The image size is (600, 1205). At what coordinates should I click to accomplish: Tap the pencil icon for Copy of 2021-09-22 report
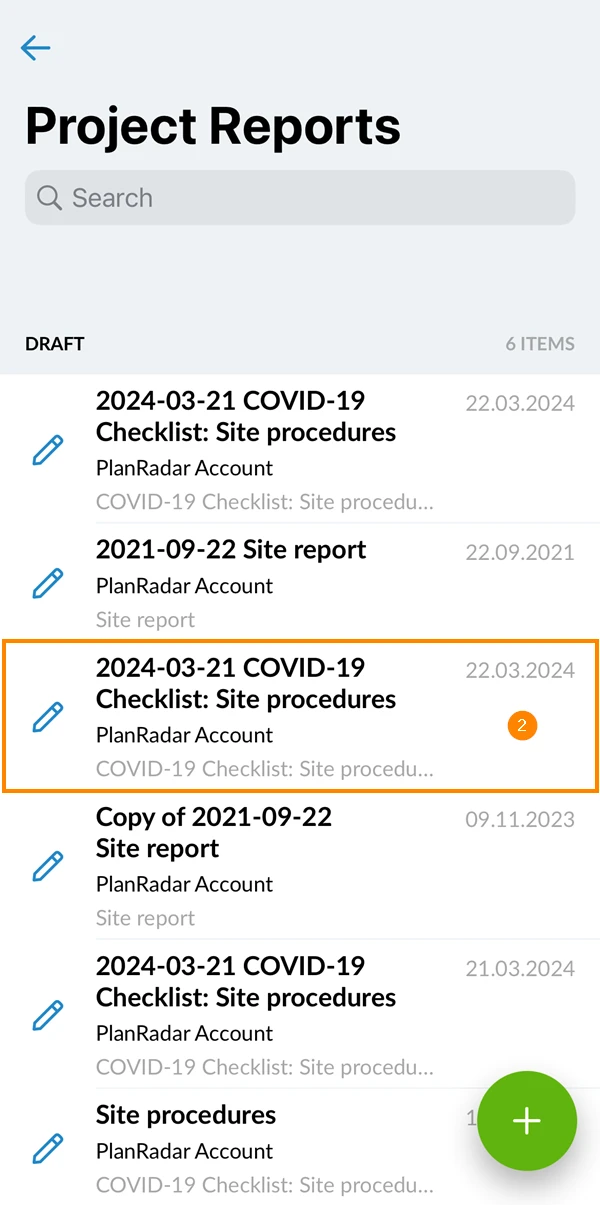pyautogui.click(x=48, y=866)
